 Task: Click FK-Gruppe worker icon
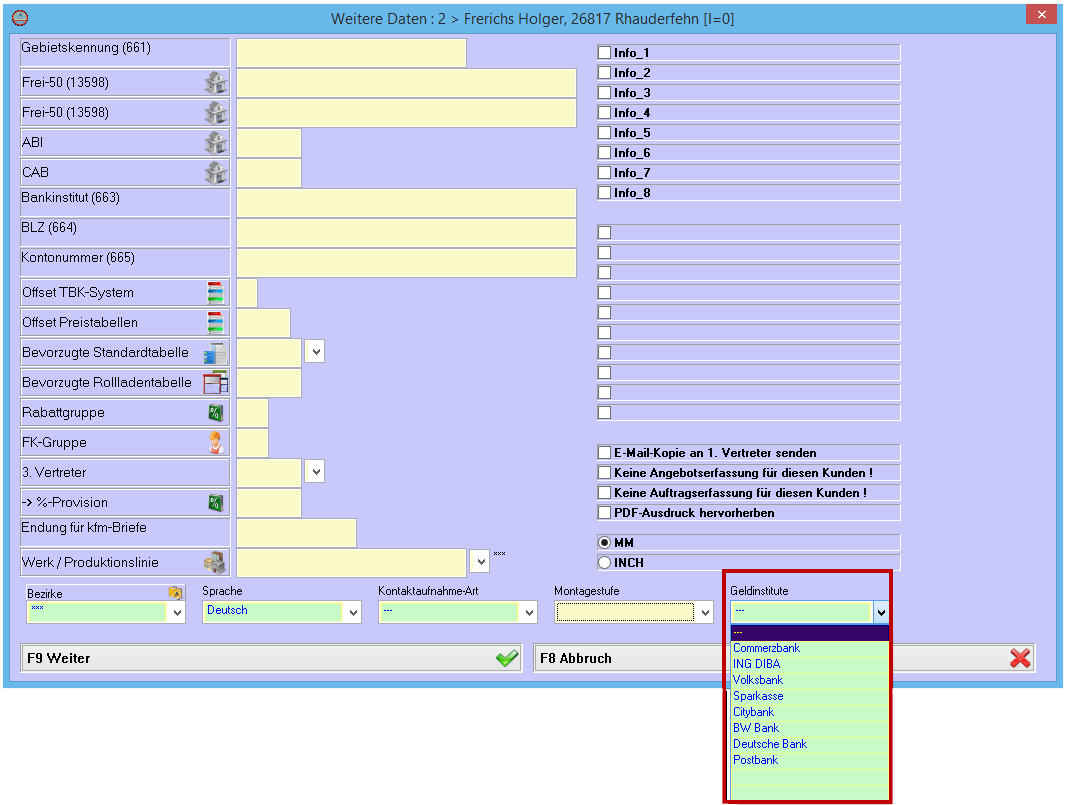[x=216, y=443]
